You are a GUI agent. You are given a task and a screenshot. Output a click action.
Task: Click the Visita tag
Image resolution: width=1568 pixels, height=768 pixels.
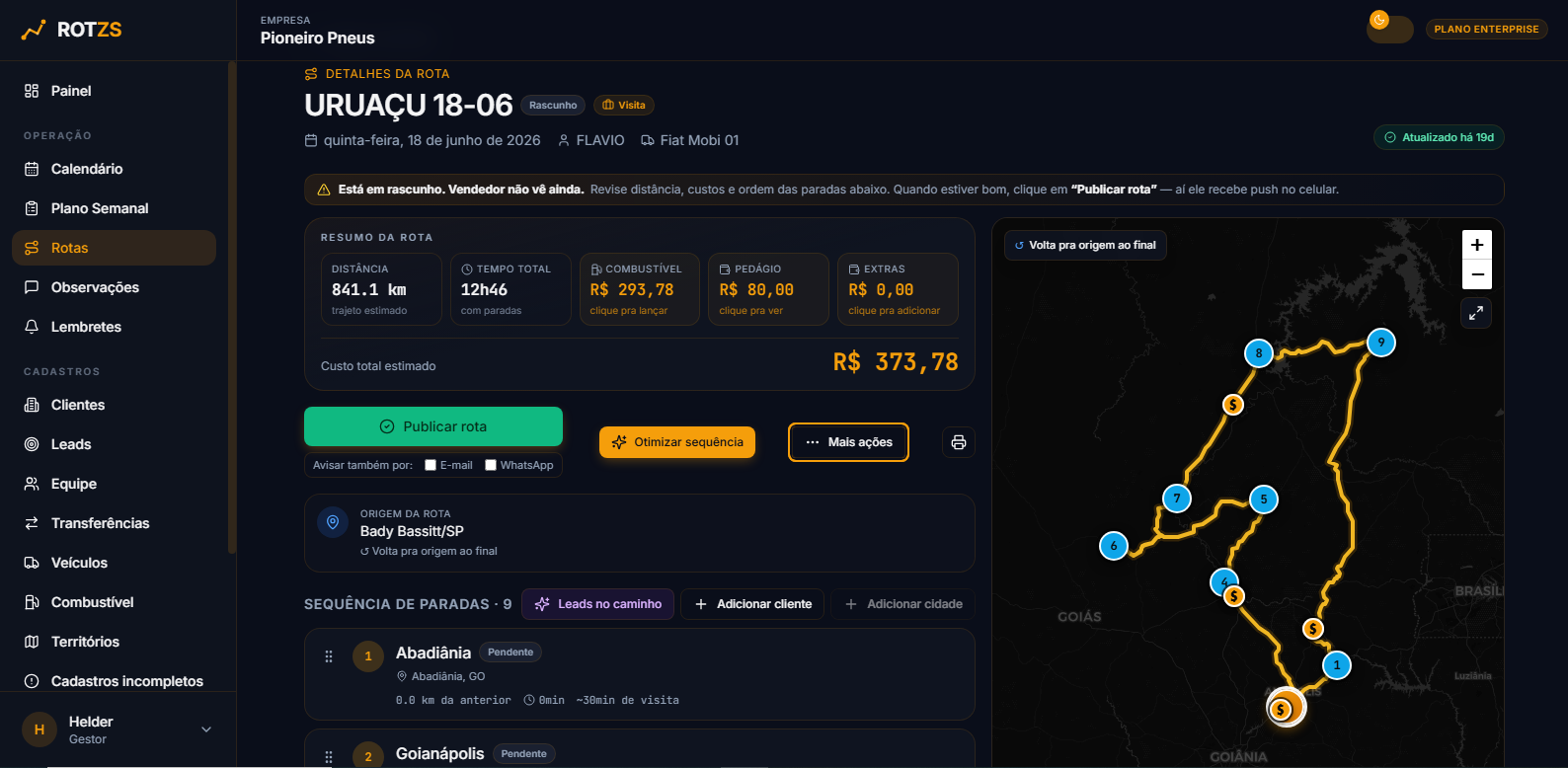click(624, 106)
